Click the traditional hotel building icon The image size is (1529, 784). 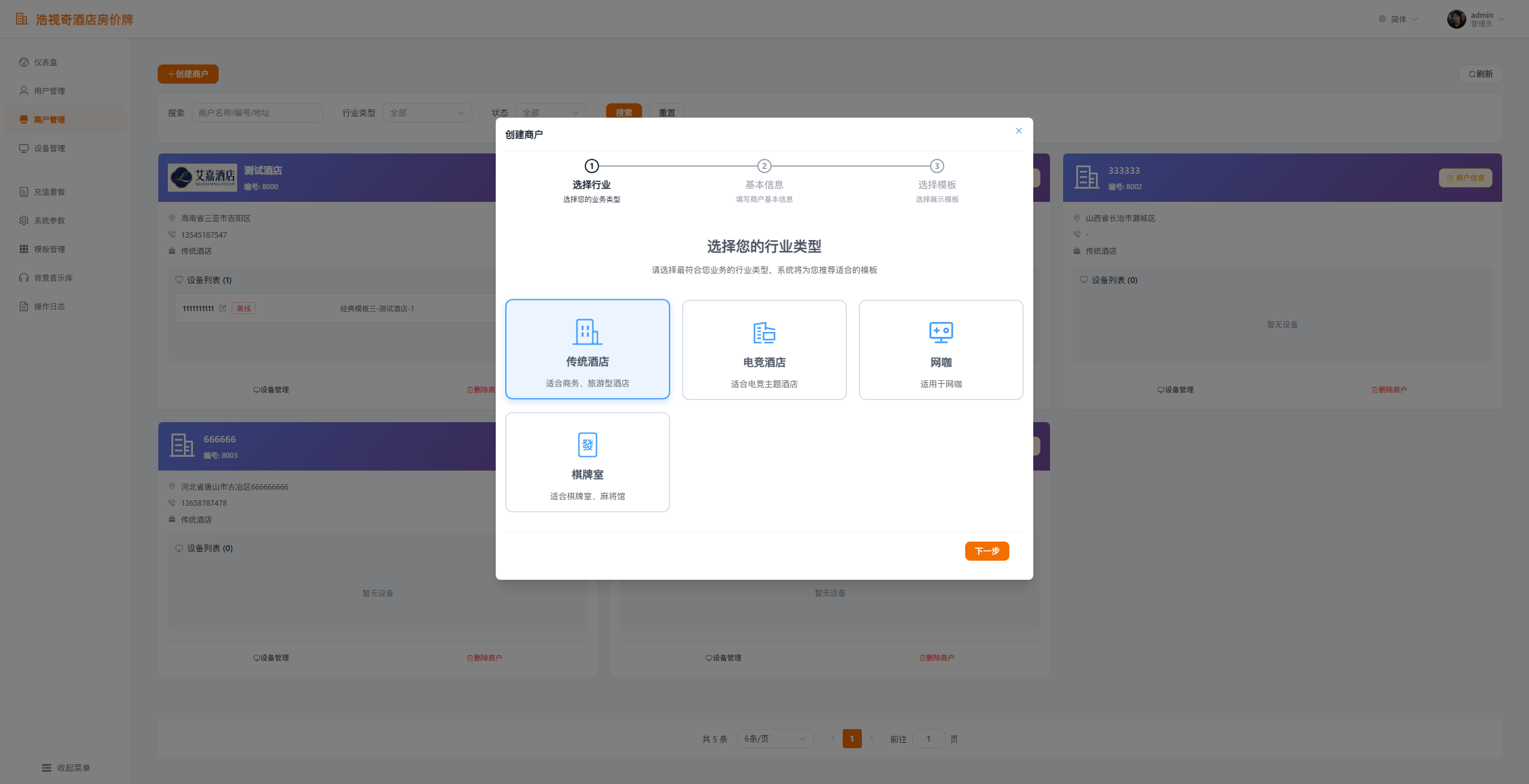pos(587,332)
